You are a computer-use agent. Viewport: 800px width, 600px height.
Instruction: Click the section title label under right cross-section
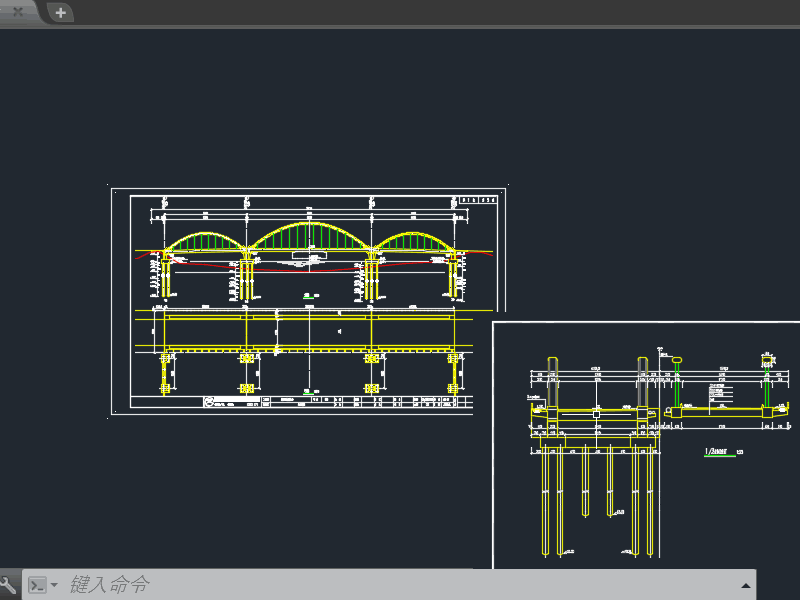[720, 451]
